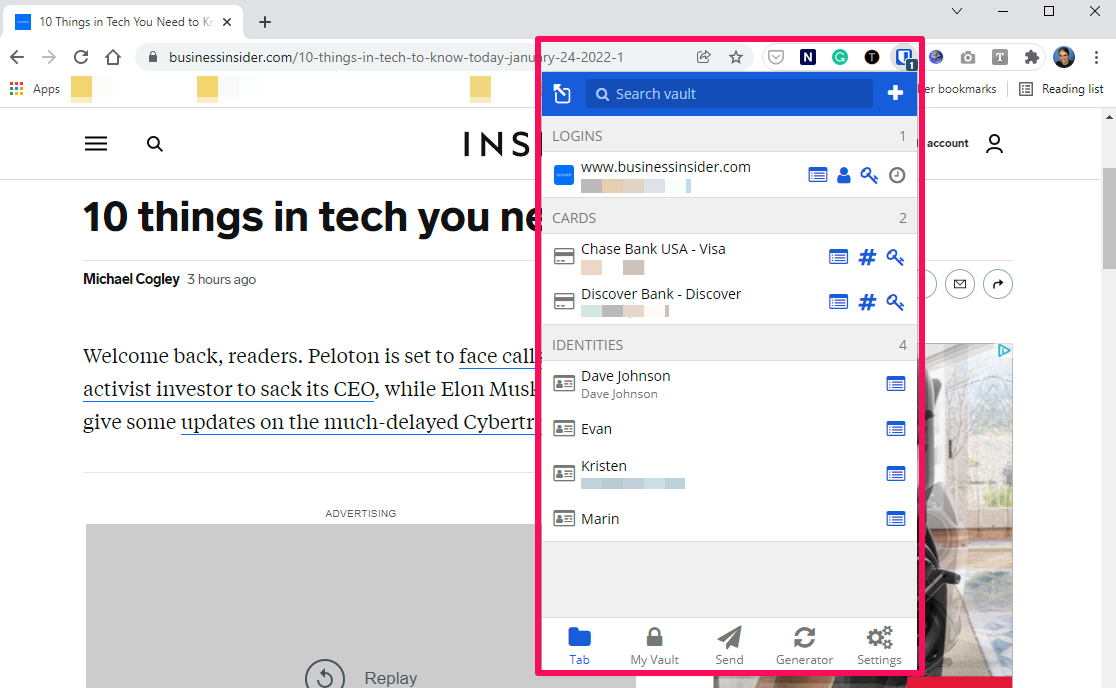
Task: Open the Reading list
Action: coord(1061,89)
